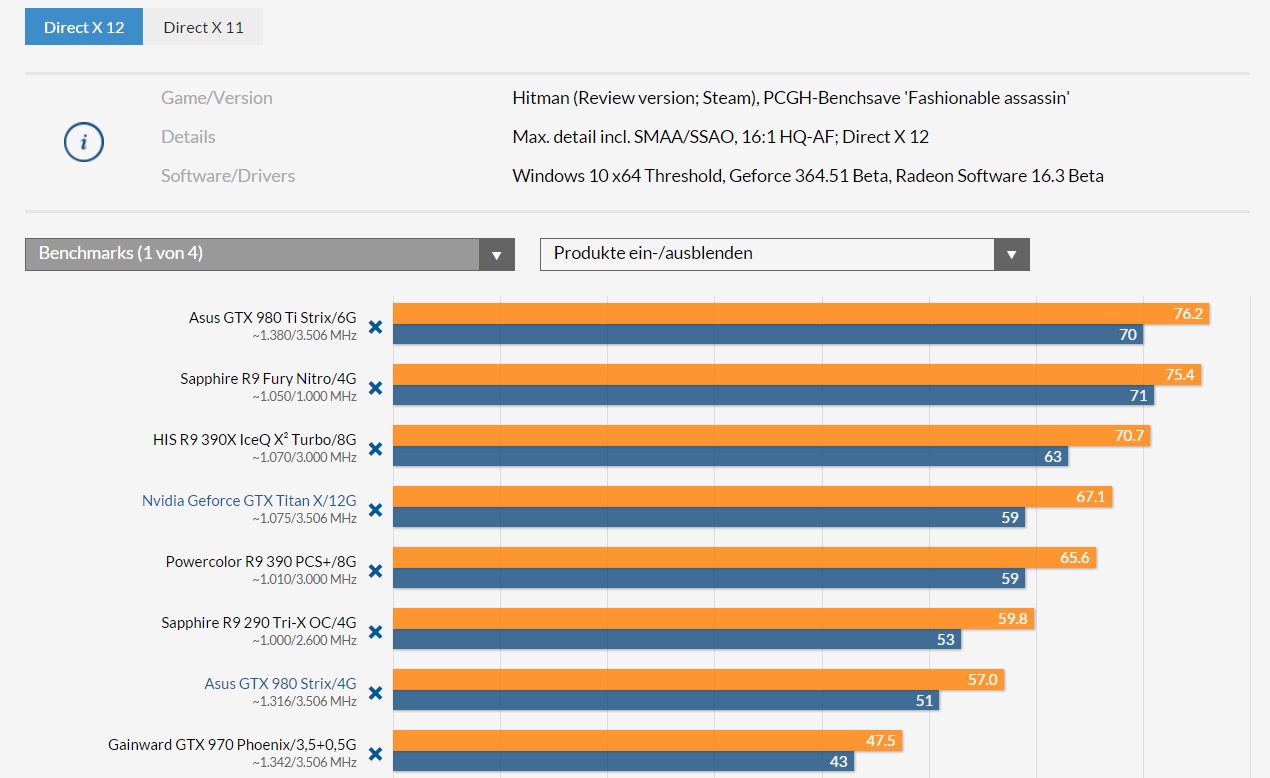Click the orange 75.4 bar
This screenshot has height=778, width=1270.
tap(797, 374)
